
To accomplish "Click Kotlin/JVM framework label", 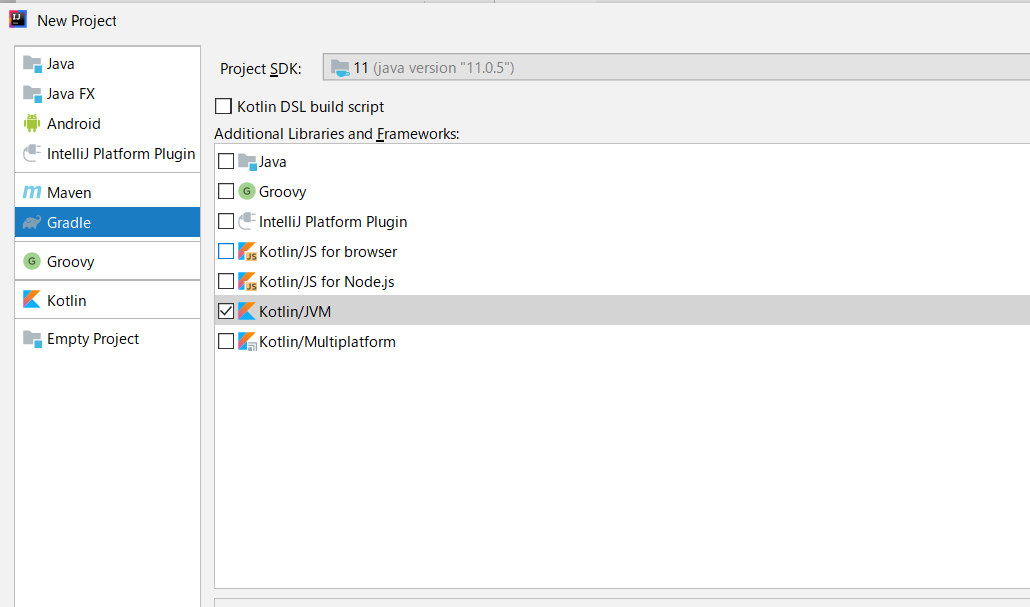I will pos(295,311).
